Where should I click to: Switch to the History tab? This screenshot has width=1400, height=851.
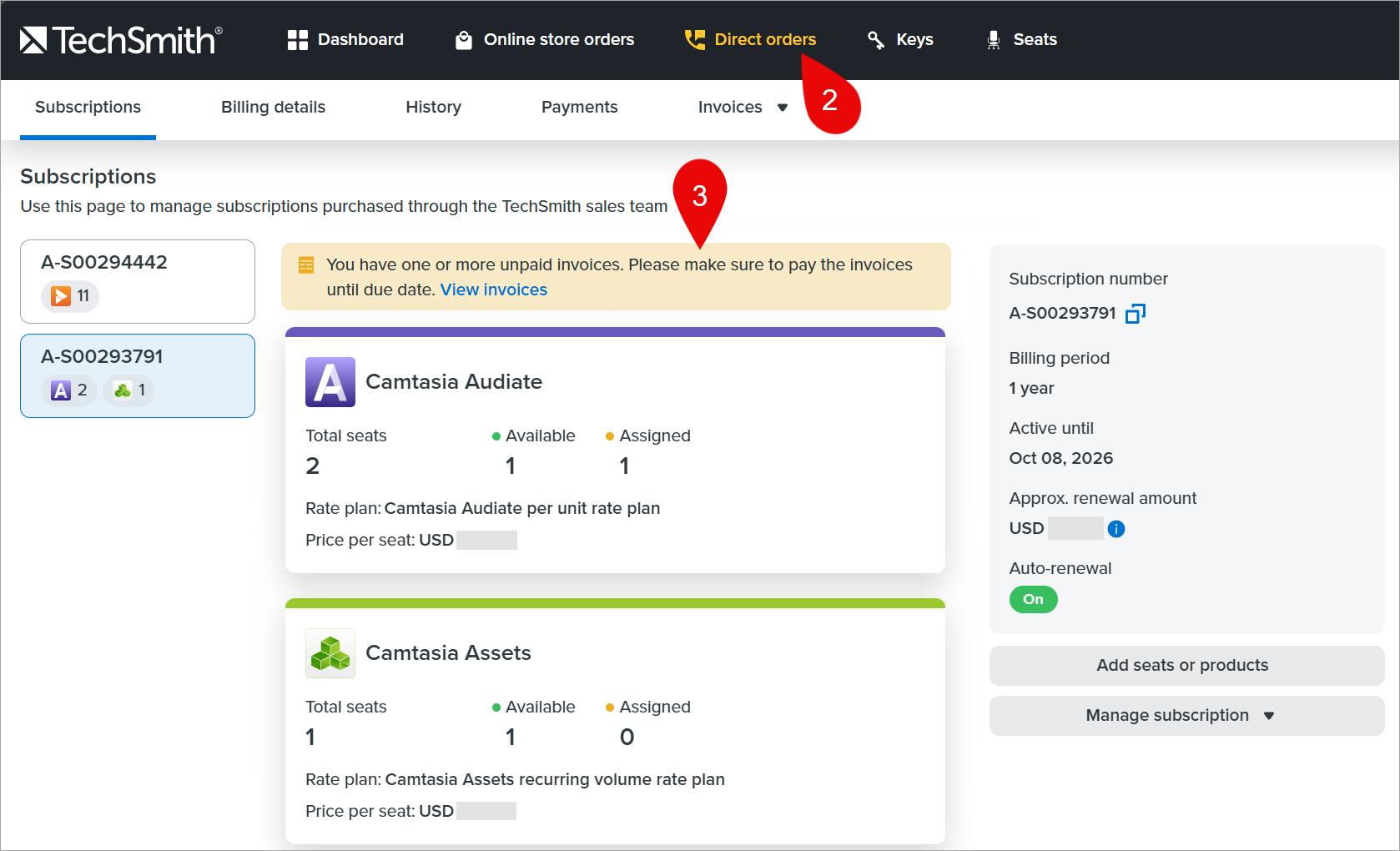point(434,108)
